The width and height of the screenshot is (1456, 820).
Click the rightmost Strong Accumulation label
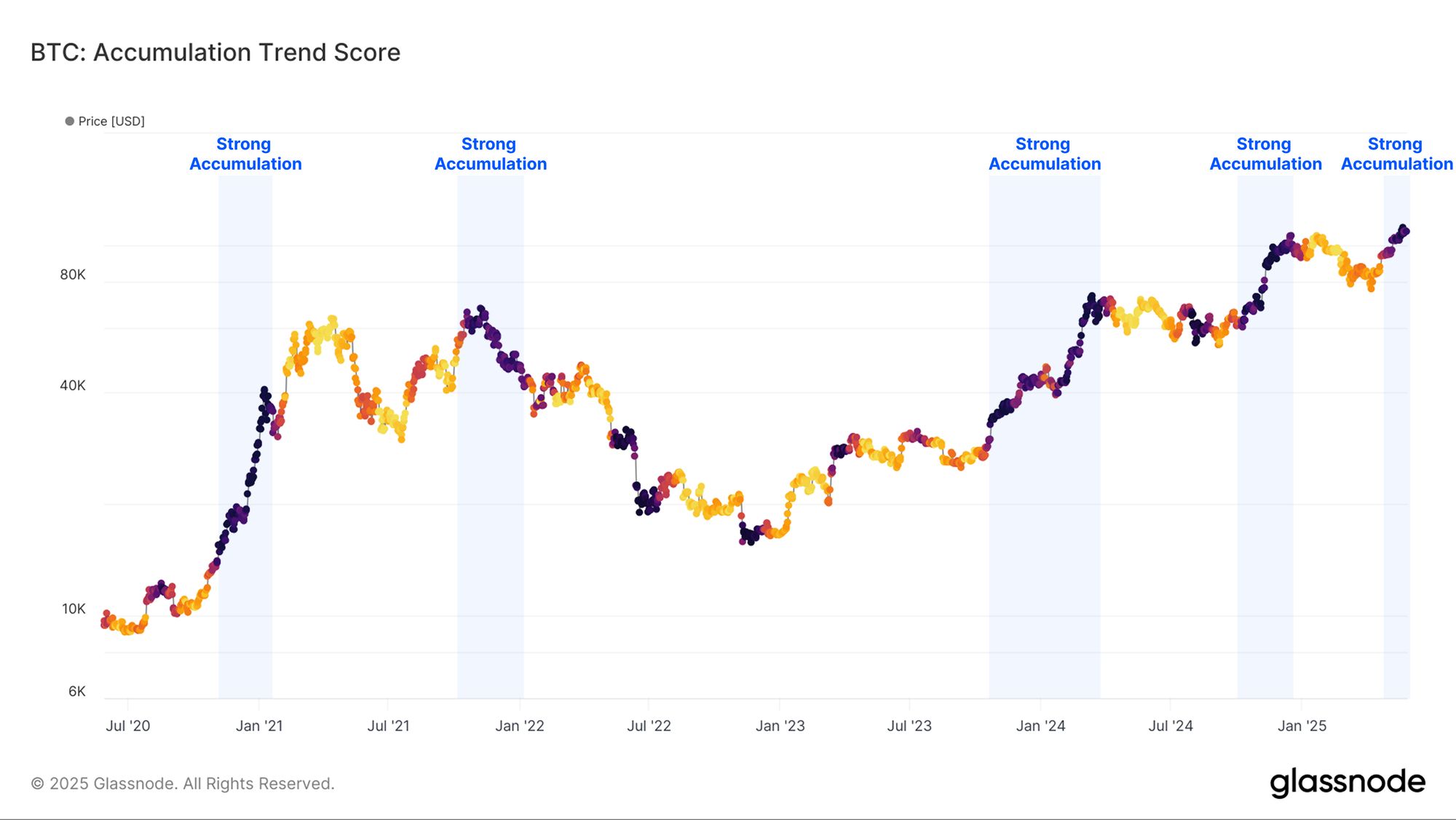pos(1396,154)
